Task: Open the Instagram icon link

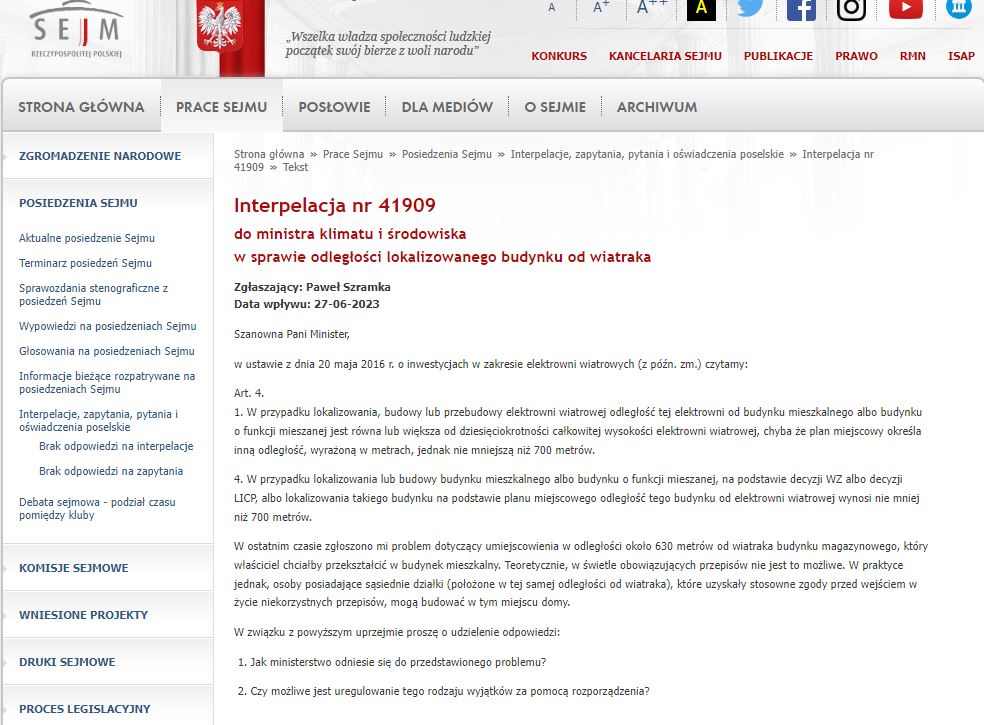Action: (851, 8)
